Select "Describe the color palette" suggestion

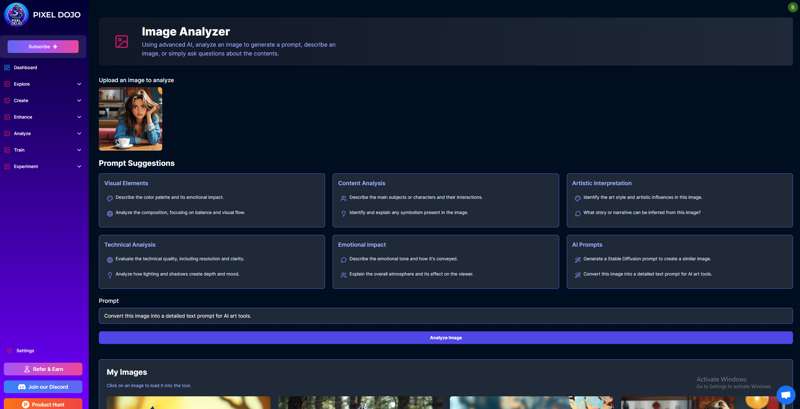tap(168, 197)
